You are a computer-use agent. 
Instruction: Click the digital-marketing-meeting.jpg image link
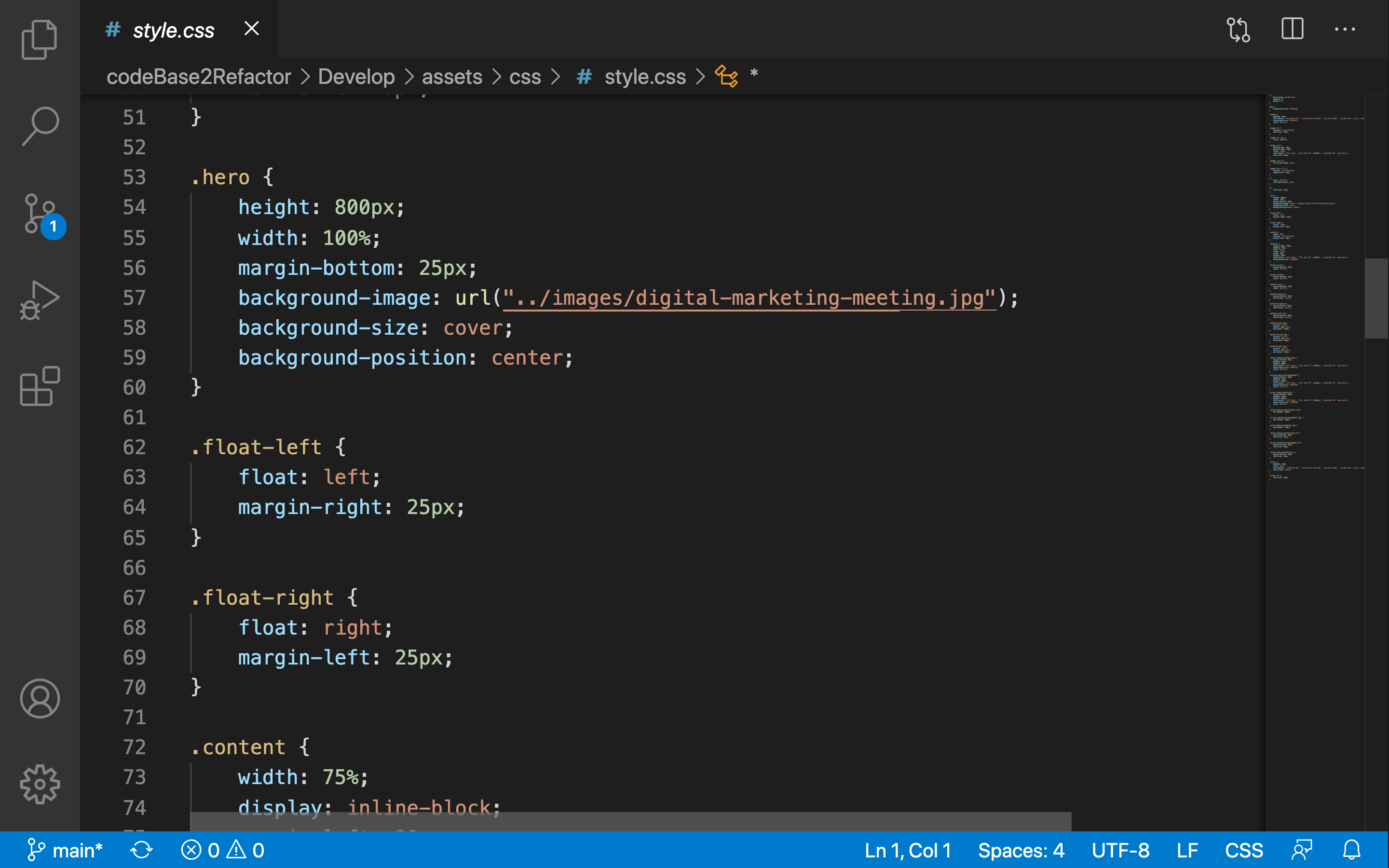click(749, 298)
